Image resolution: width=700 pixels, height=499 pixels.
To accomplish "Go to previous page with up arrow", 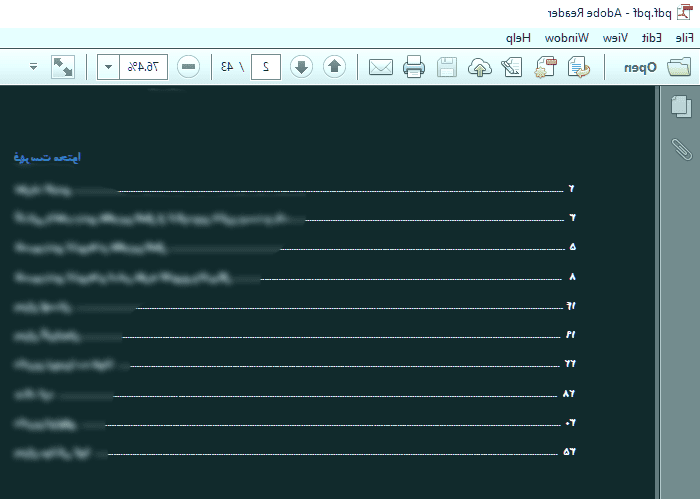I will [334, 67].
